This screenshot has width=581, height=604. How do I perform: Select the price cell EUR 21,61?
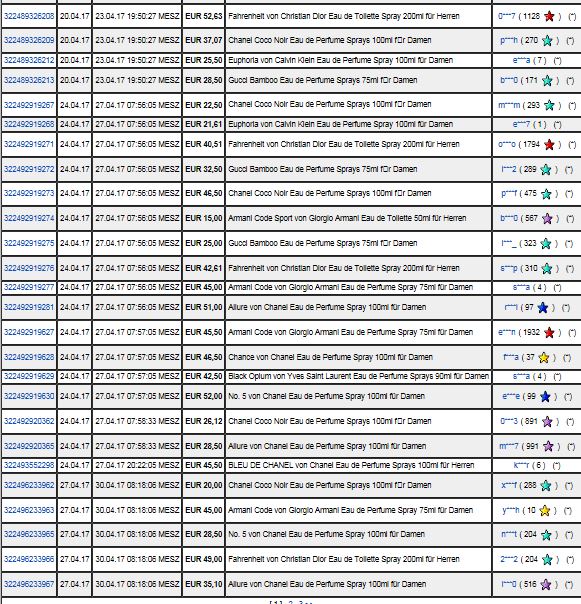[x=203, y=124]
